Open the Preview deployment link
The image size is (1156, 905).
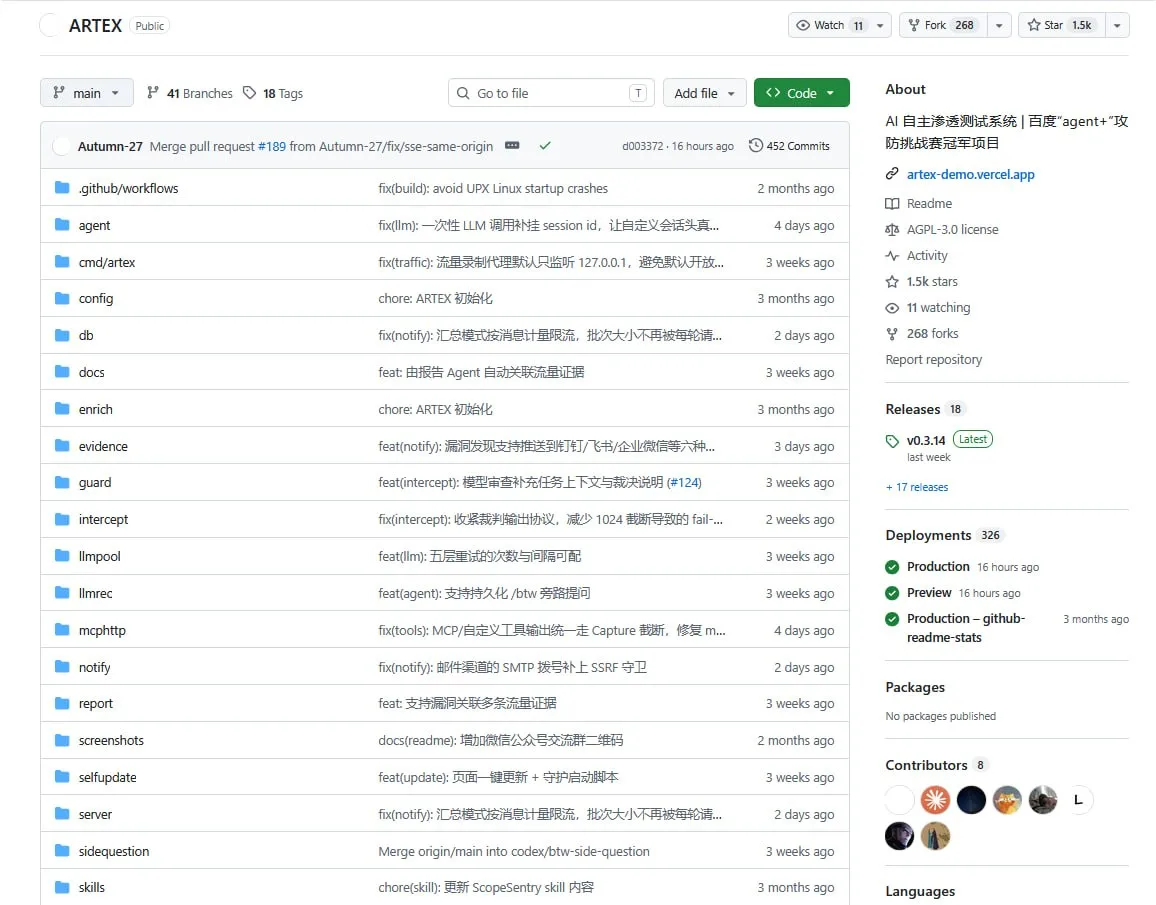pyautogui.click(x=929, y=593)
